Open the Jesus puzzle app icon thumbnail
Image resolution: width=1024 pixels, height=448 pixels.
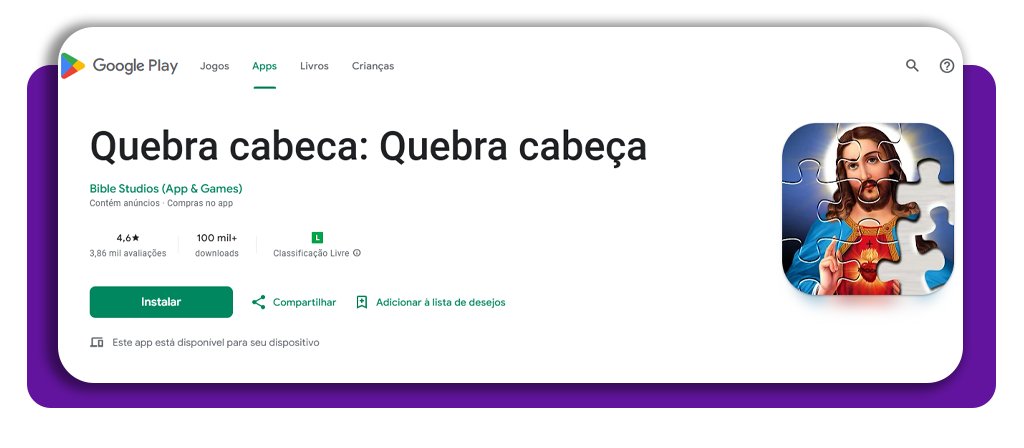[868, 209]
